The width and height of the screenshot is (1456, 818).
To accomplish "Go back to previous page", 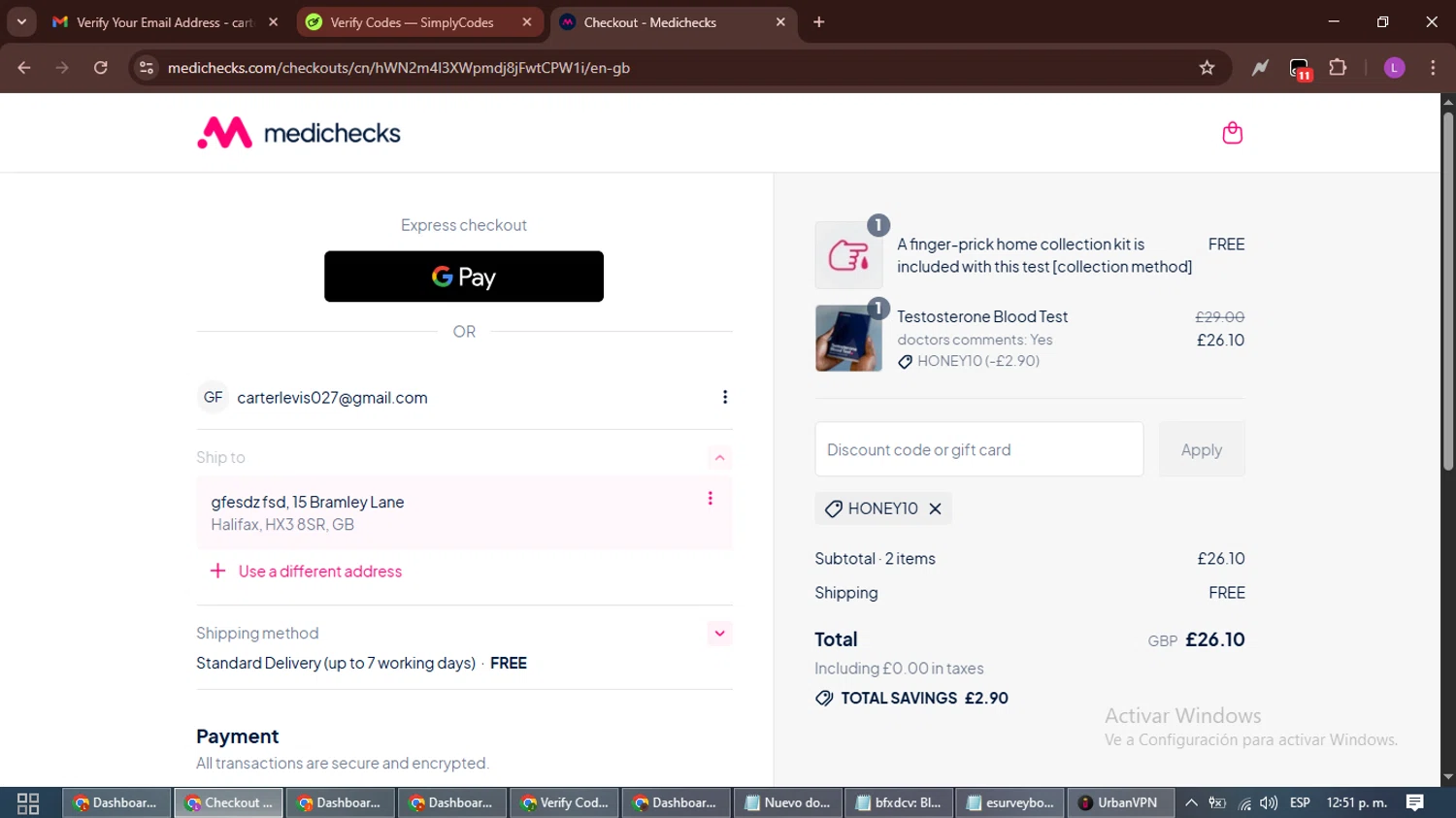I will (x=24, y=68).
